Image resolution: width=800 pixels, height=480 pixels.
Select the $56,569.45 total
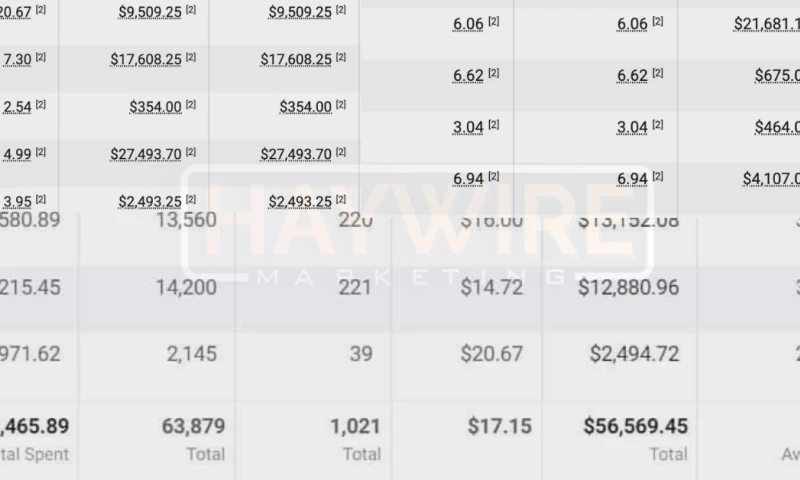tap(635, 427)
